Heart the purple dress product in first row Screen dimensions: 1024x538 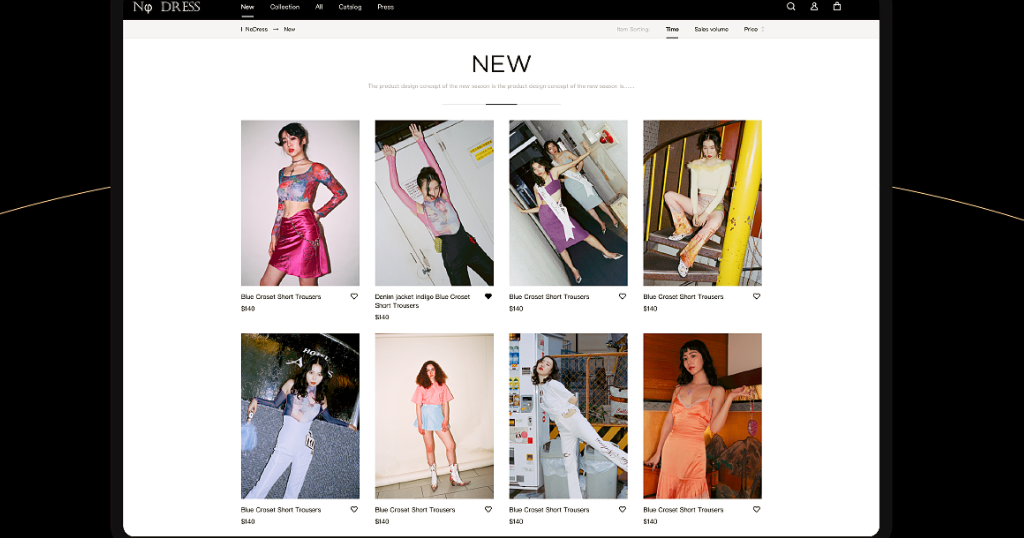622,297
